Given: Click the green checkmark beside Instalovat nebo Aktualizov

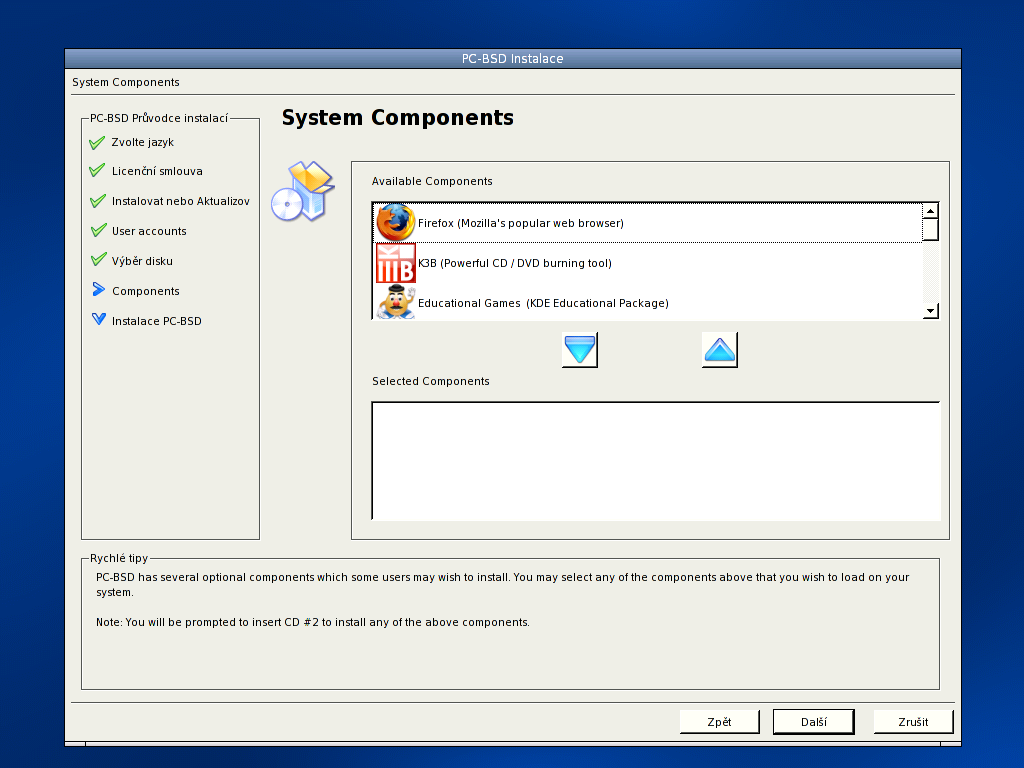Looking at the screenshot, I should [98, 200].
